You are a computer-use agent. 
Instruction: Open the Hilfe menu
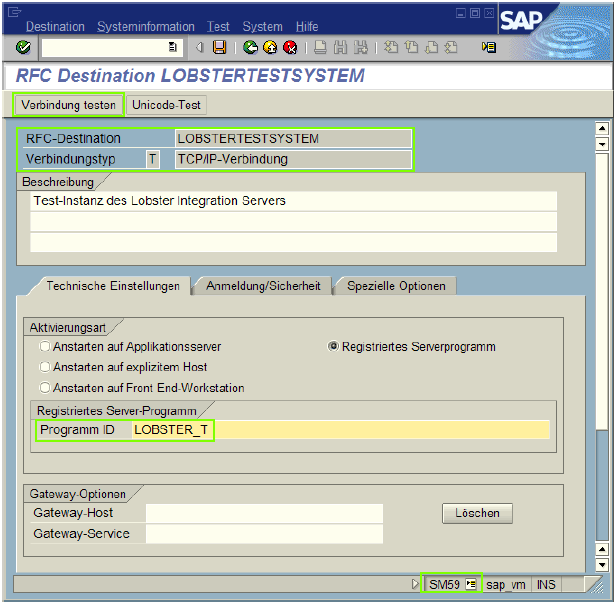(307, 27)
